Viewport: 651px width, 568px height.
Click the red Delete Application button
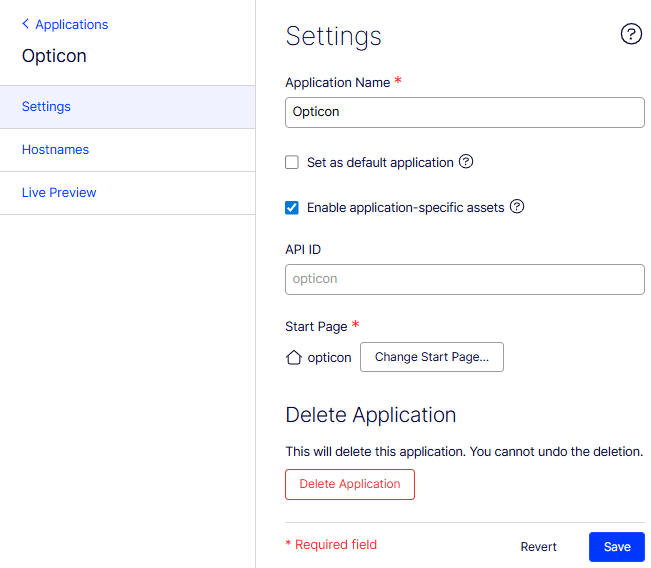point(350,484)
